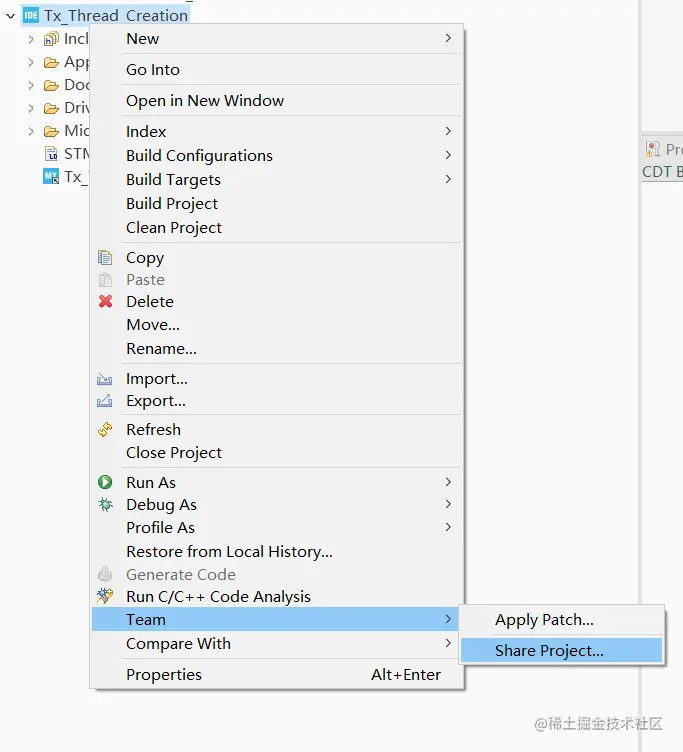Image resolution: width=683 pixels, height=752 pixels.
Task: Expand the Doc folder node
Action: point(31,85)
